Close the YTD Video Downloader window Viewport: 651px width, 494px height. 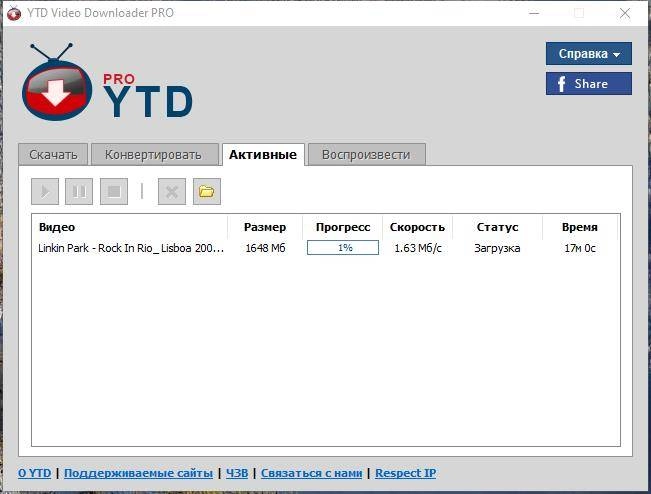(x=625, y=13)
